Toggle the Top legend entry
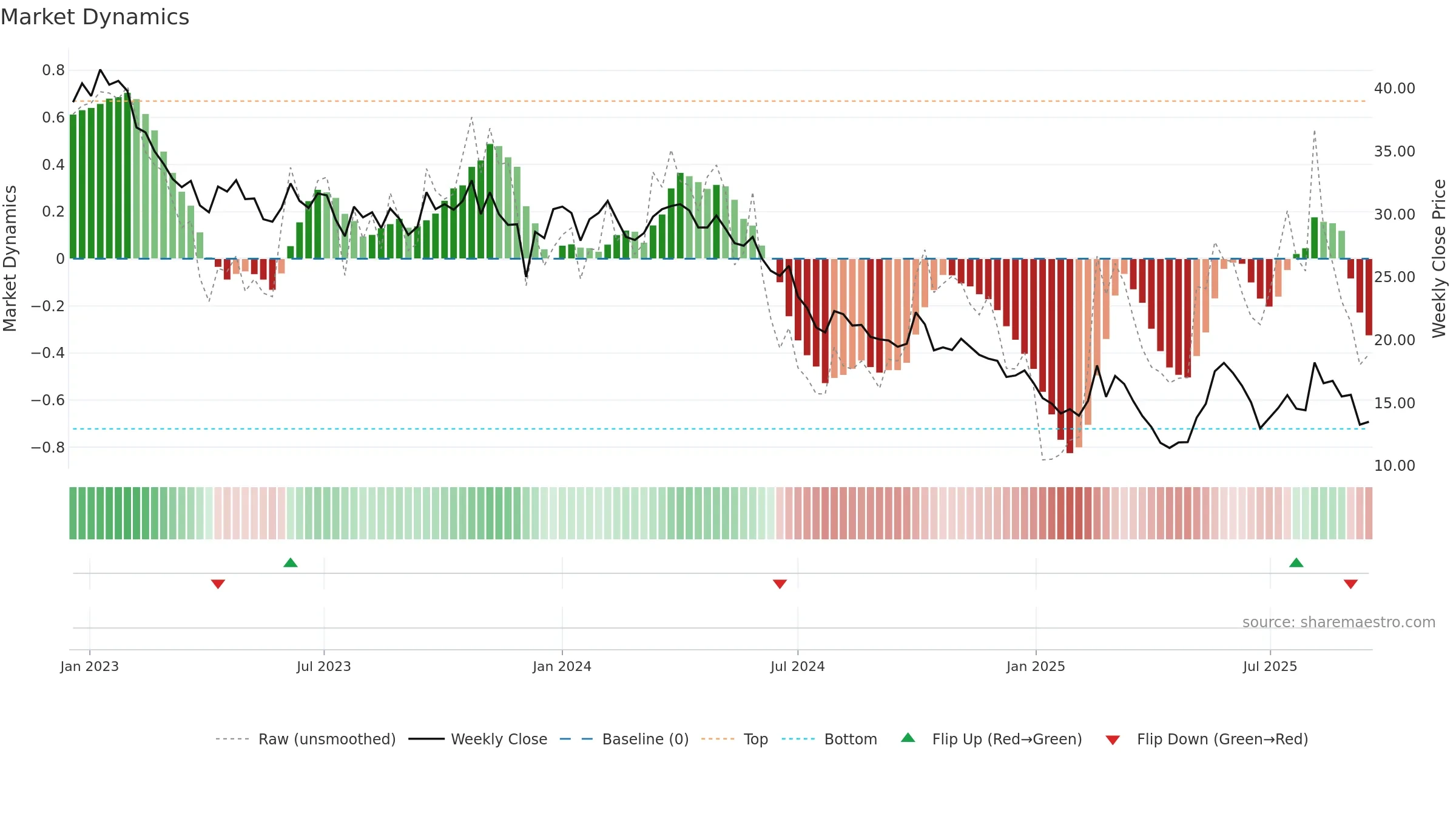The image size is (1456, 819). click(734, 739)
